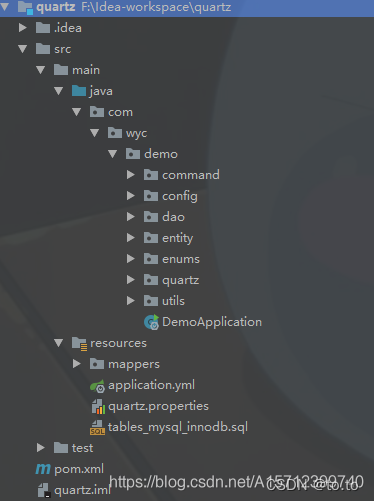Viewport: 374px width, 501px height.
Task: Click the command package icon
Action: 151,175
